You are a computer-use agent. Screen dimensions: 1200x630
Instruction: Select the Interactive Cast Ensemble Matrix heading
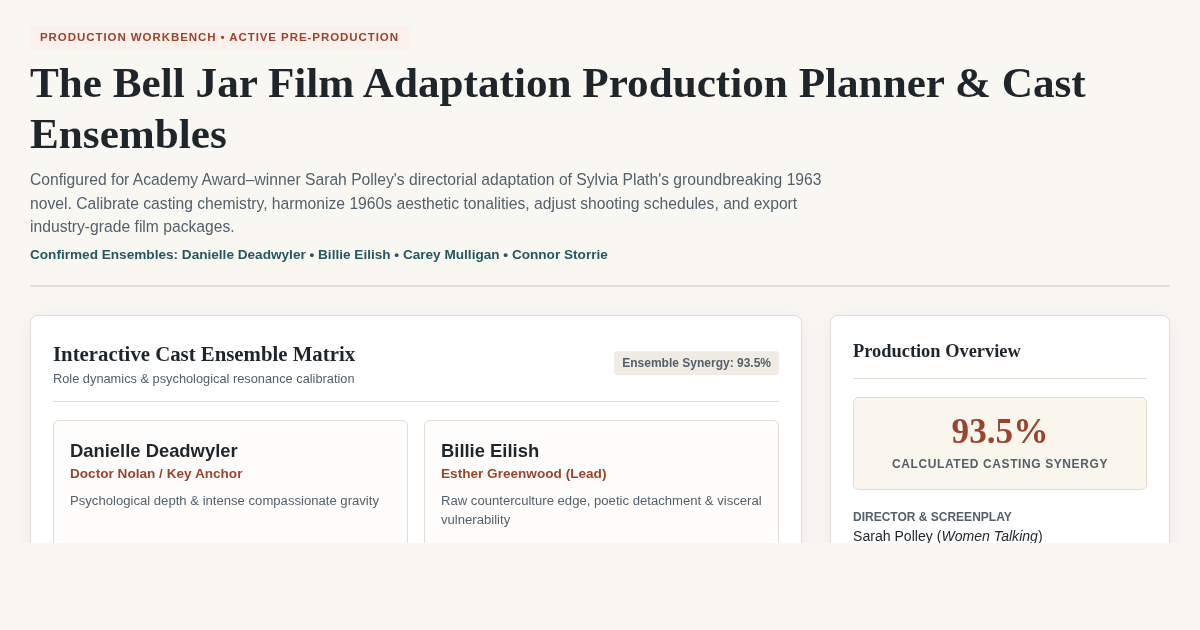coord(204,354)
